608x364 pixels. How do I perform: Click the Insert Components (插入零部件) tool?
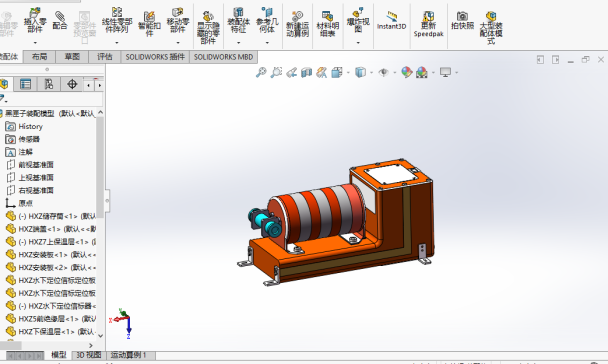pyautogui.click(x=35, y=21)
